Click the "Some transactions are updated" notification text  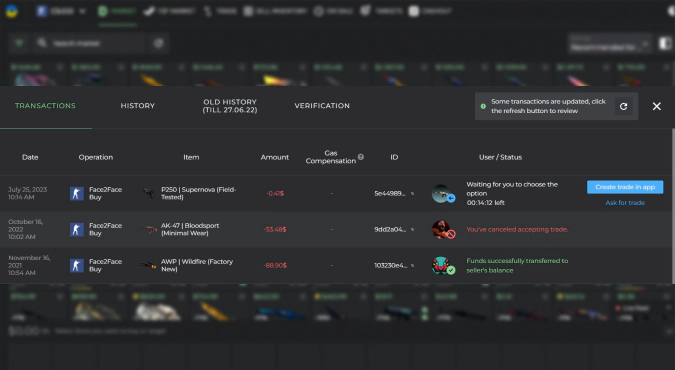pos(548,106)
